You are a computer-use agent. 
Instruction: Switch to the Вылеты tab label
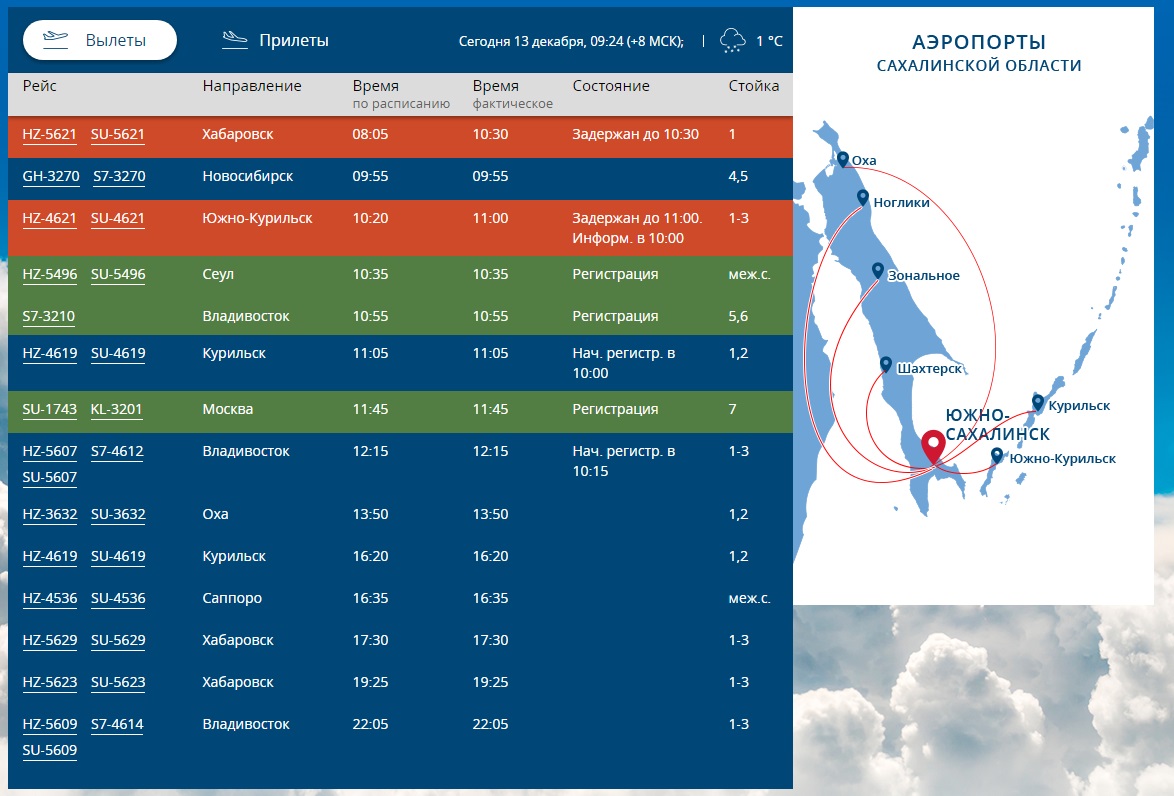click(x=116, y=40)
